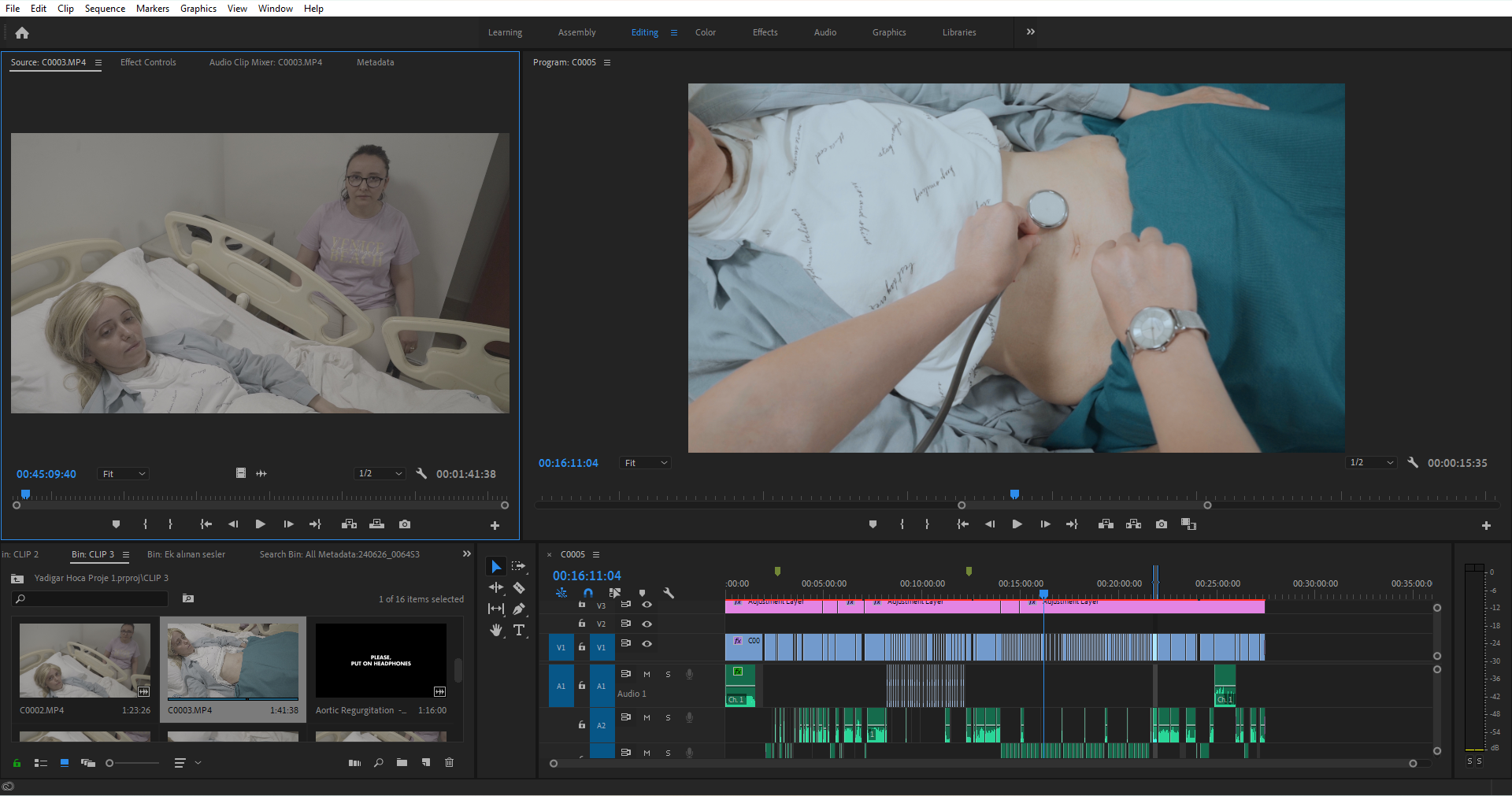This screenshot has width=1512, height=796.
Task: Toggle timeline Snap magnet icon
Action: (x=587, y=593)
